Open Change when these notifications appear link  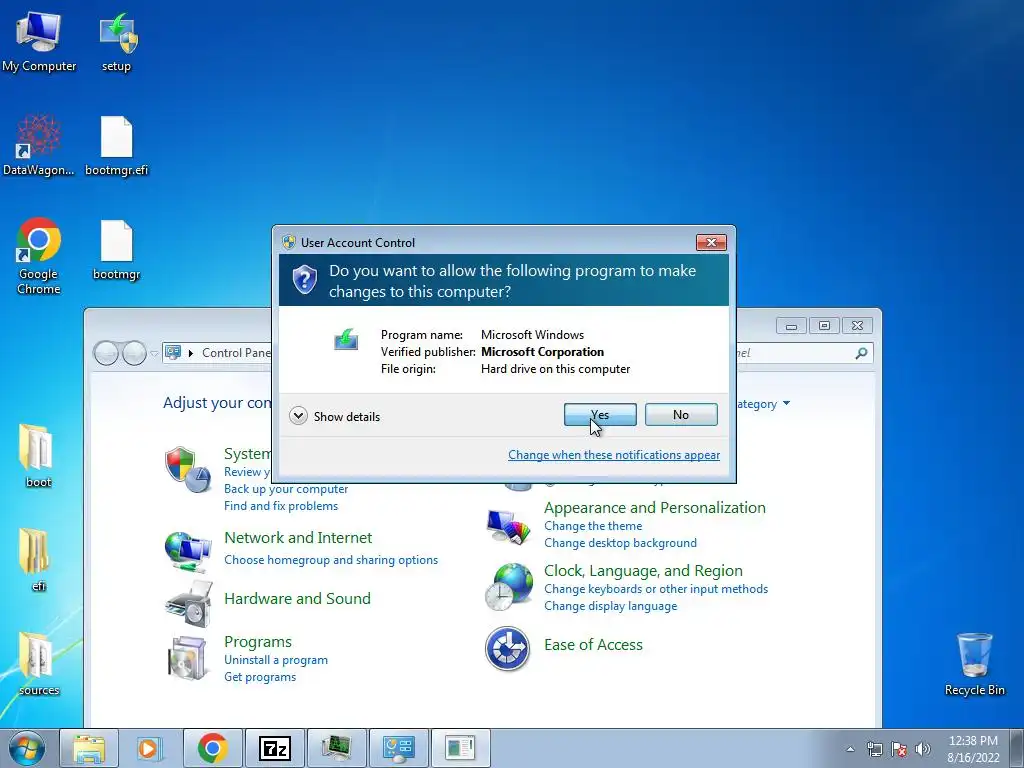[614, 455]
